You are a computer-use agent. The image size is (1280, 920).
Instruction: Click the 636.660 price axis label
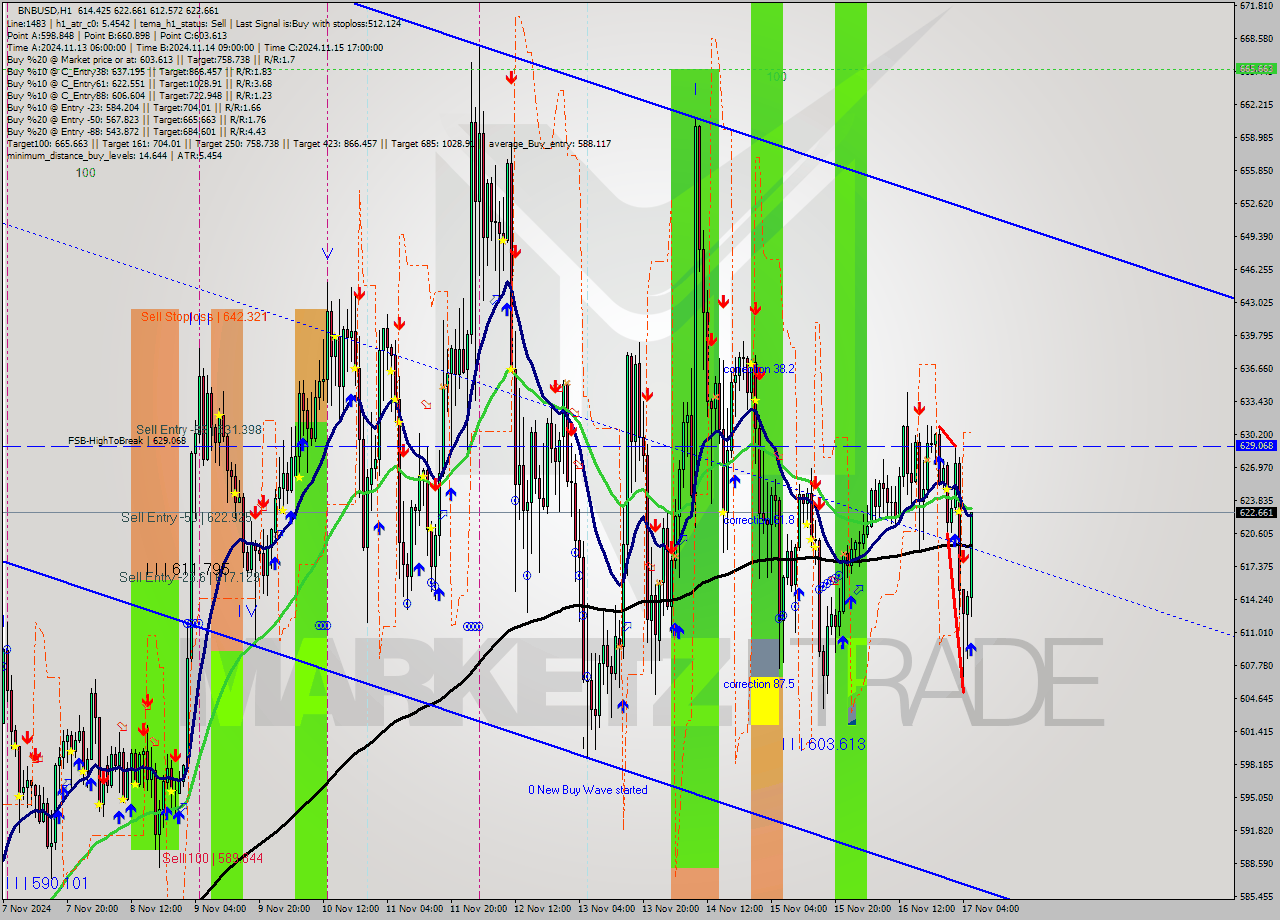pos(1256,368)
